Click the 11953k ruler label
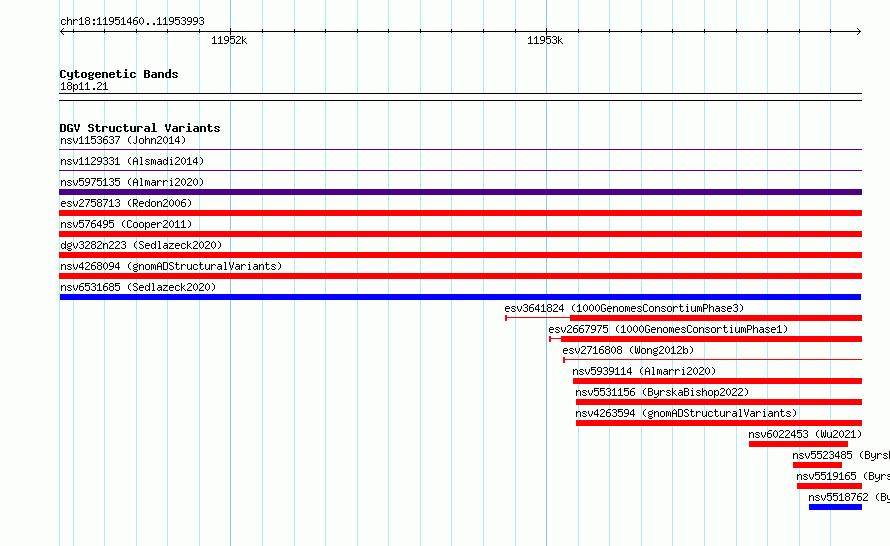The width and height of the screenshot is (890, 546). pos(545,40)
